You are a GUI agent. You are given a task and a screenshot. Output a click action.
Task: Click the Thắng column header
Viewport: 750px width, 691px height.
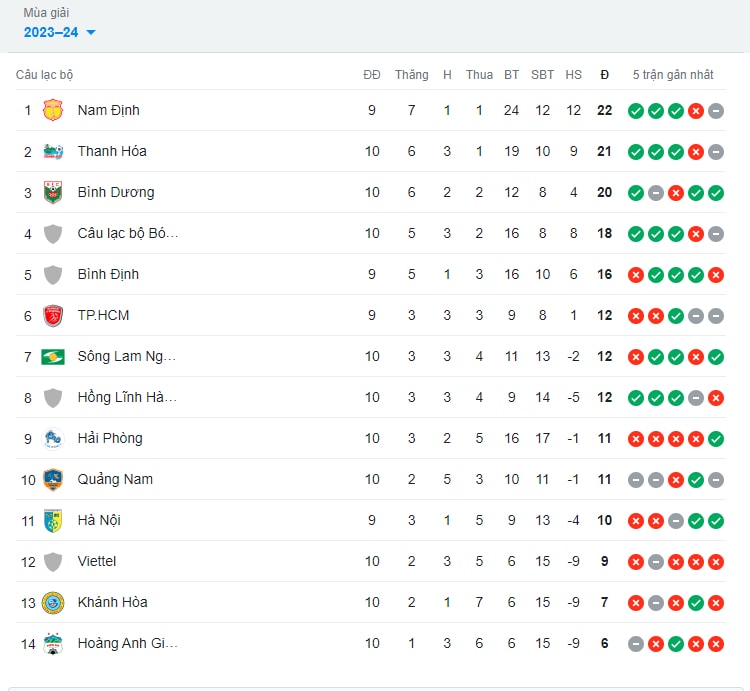pyautogui.click(x=412, y=75)
